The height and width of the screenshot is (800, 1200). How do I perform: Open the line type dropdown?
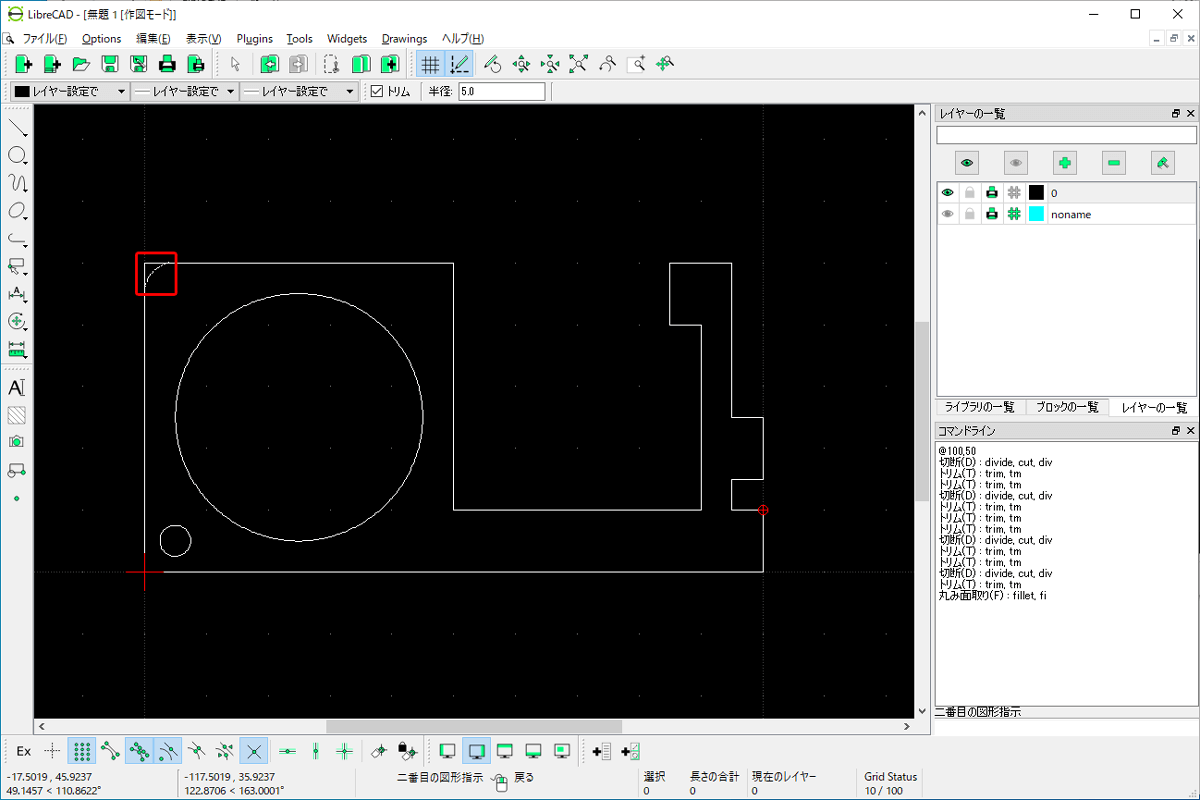click(x=299, y=91)
